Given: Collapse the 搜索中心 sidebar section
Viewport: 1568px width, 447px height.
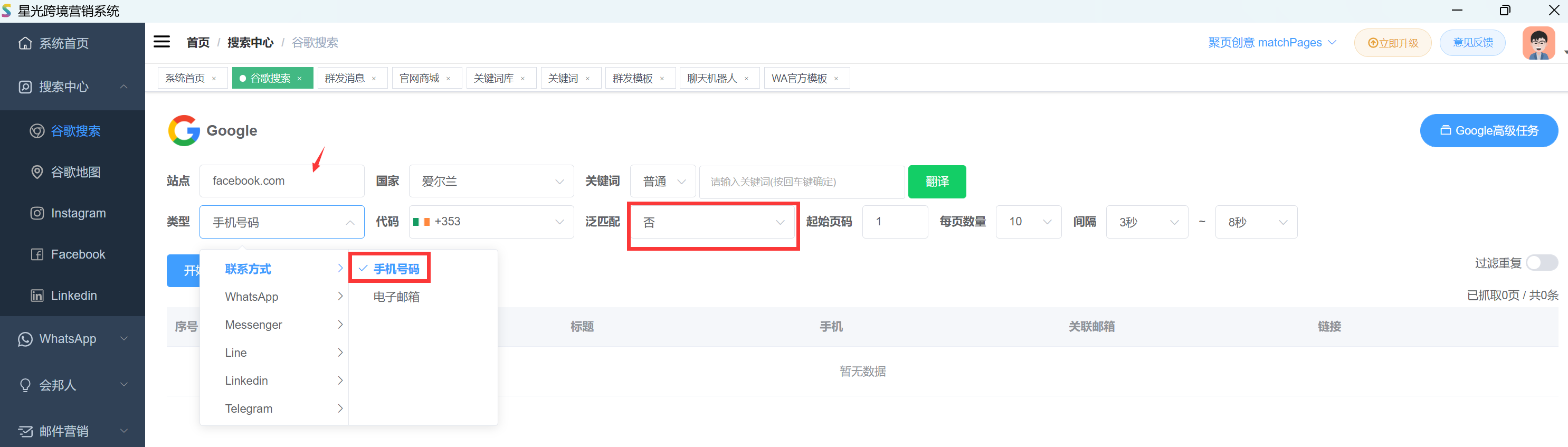Looking at the screenshot, I should pyautogui.click(x=72, y=87).
